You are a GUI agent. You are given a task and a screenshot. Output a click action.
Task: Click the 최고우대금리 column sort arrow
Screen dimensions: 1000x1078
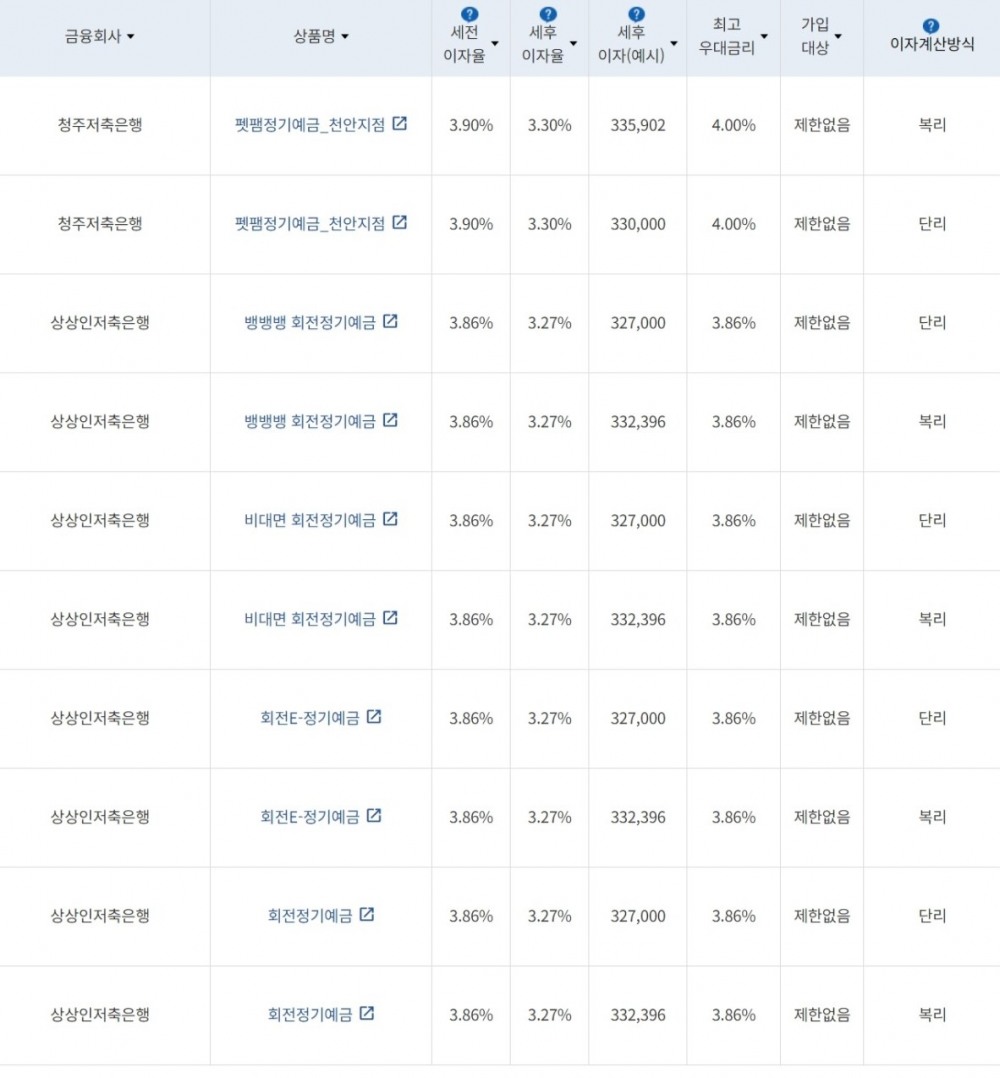[764, 36]
